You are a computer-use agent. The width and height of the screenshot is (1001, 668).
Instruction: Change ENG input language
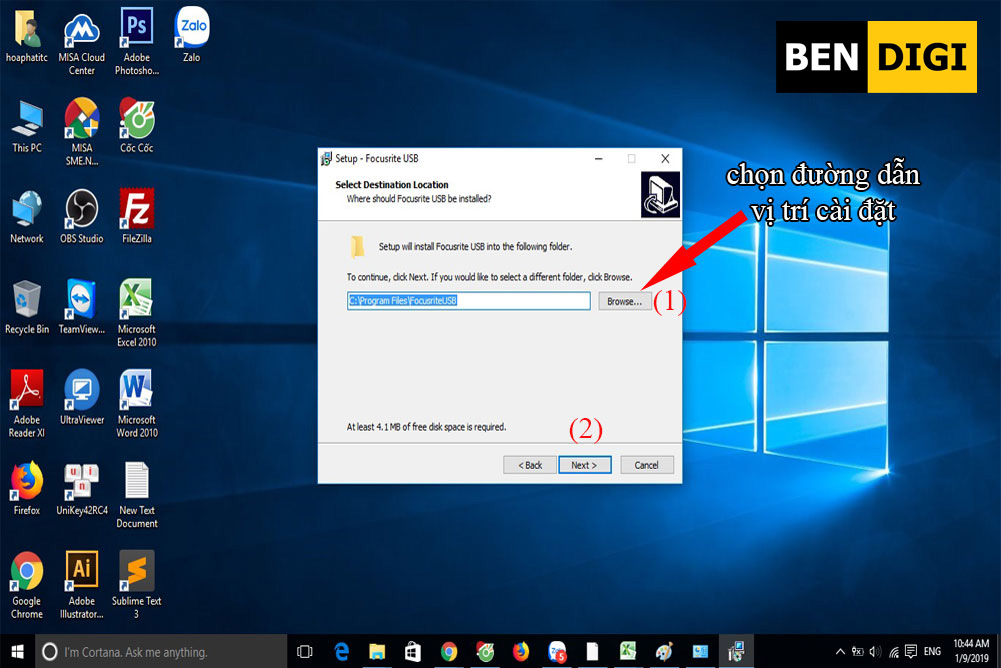coord(932,651)
